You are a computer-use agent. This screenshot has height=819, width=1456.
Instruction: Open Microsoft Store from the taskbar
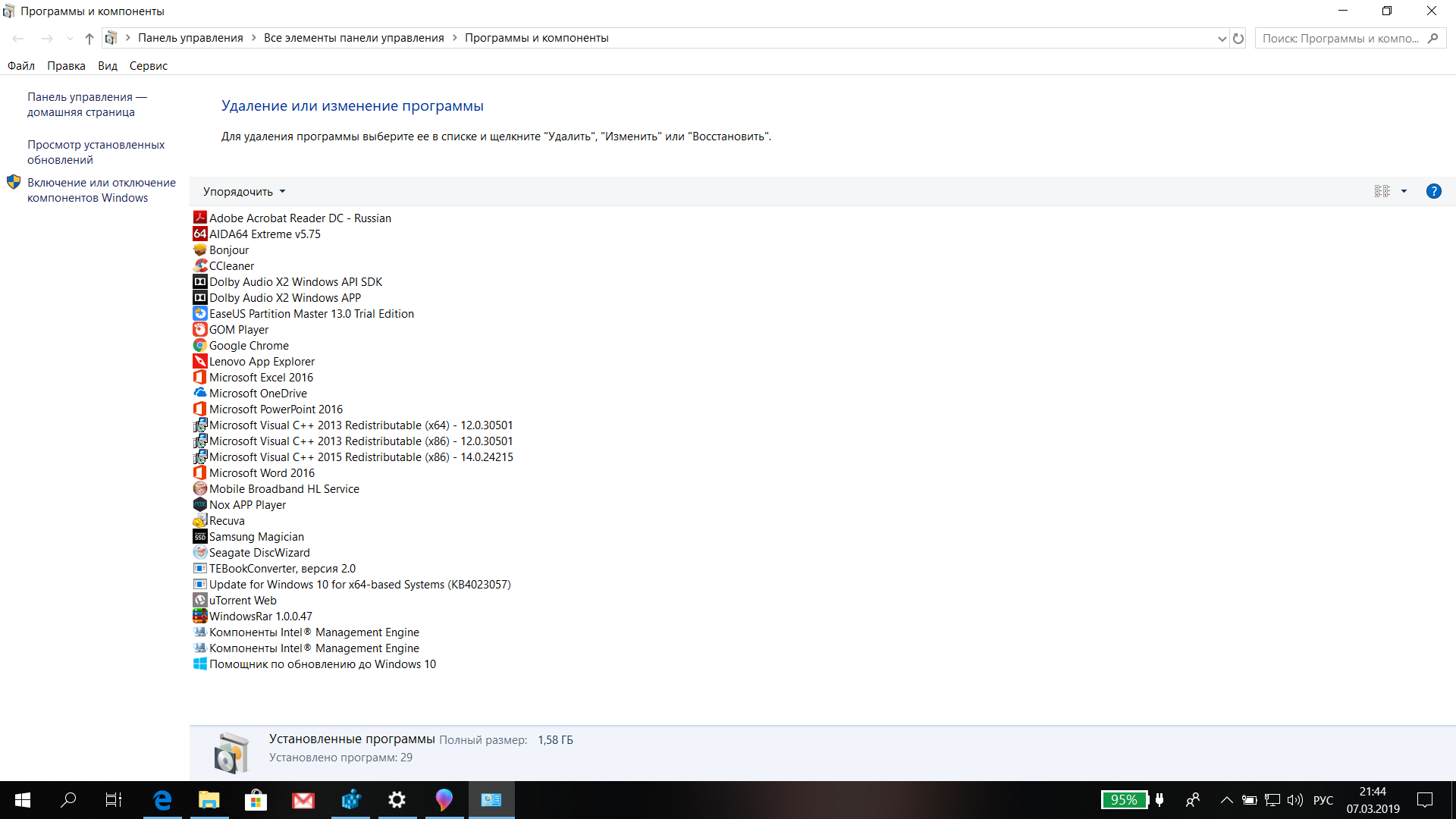click(x=256, y=800)
